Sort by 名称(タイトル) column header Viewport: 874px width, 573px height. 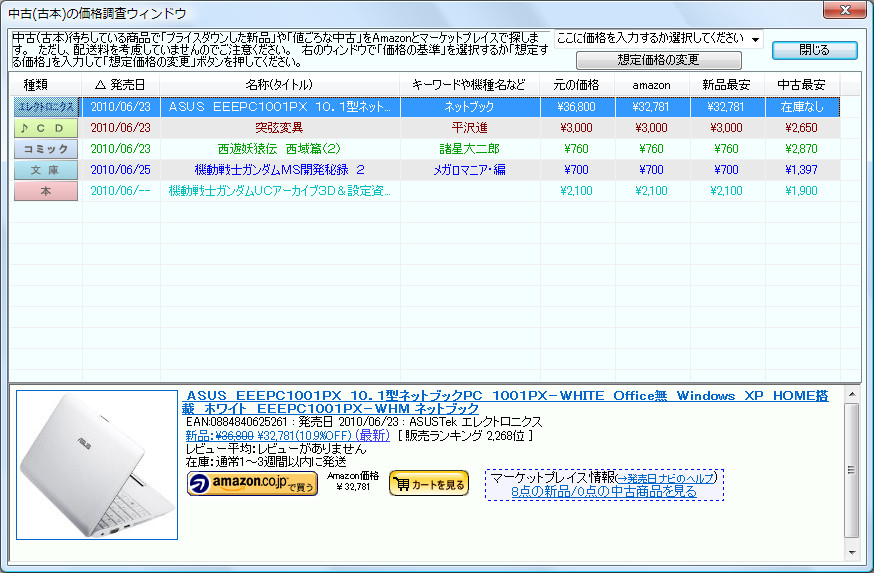(280, 85)
